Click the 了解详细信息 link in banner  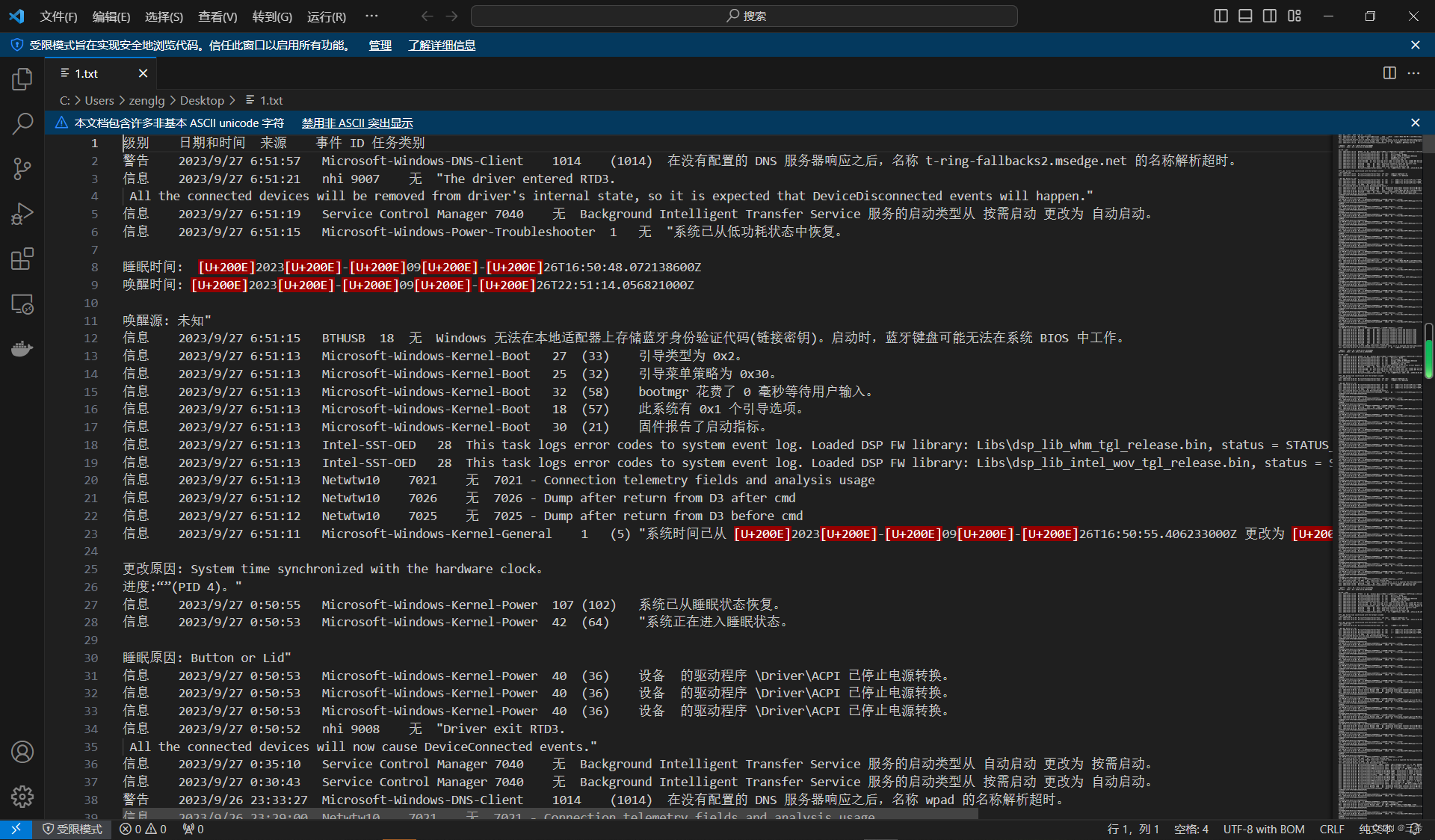coord(442,46)
